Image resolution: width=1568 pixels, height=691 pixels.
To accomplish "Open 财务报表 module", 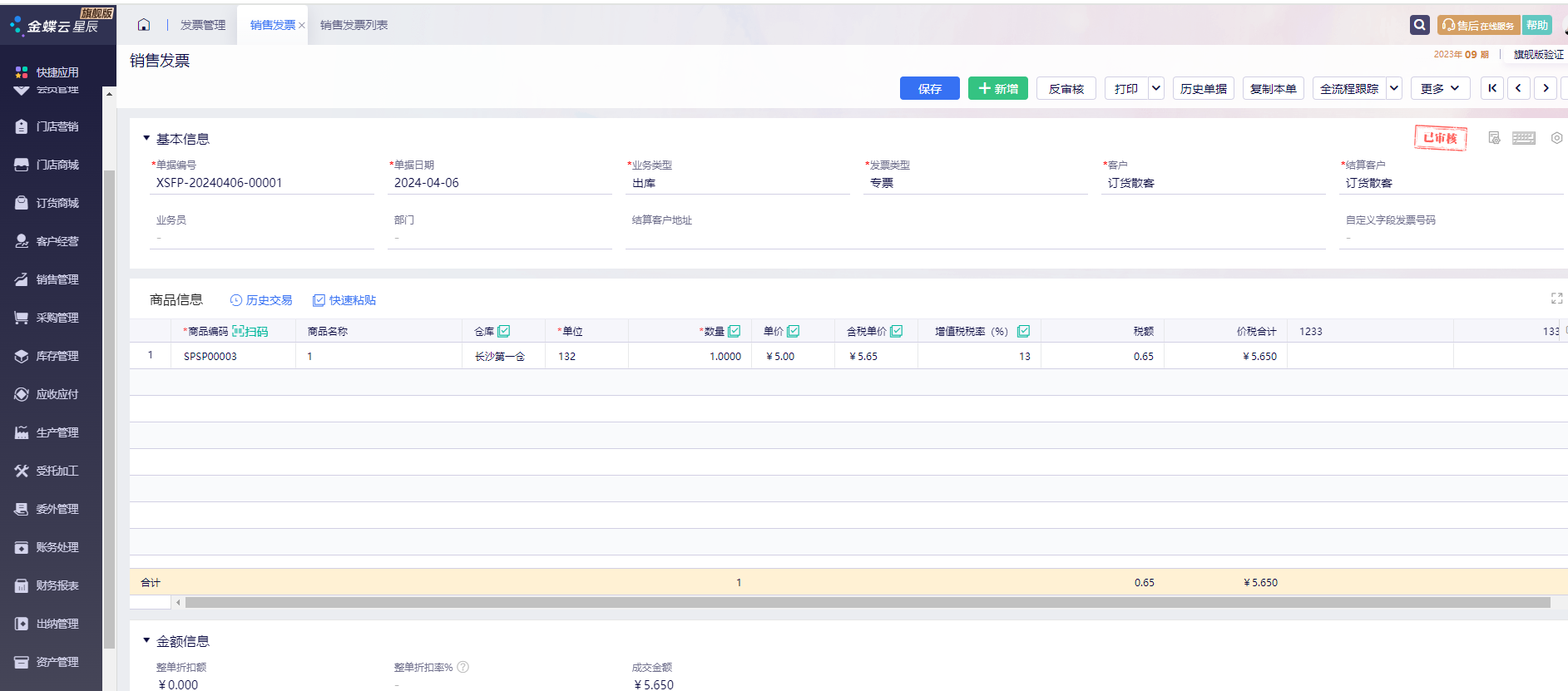I will coord(47,585).
